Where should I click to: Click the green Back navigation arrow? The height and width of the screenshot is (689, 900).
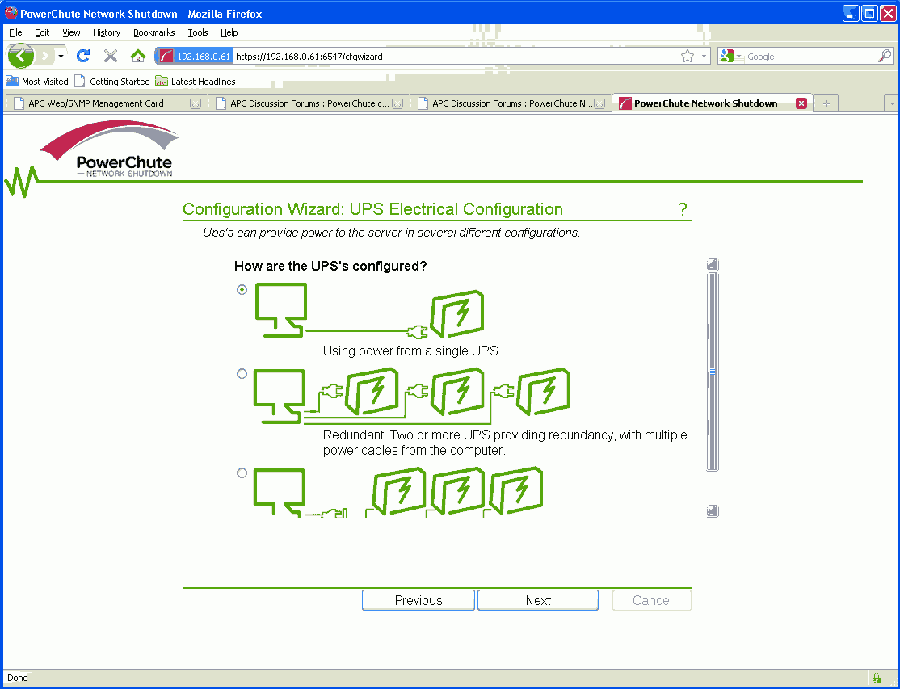coord(20,56)
